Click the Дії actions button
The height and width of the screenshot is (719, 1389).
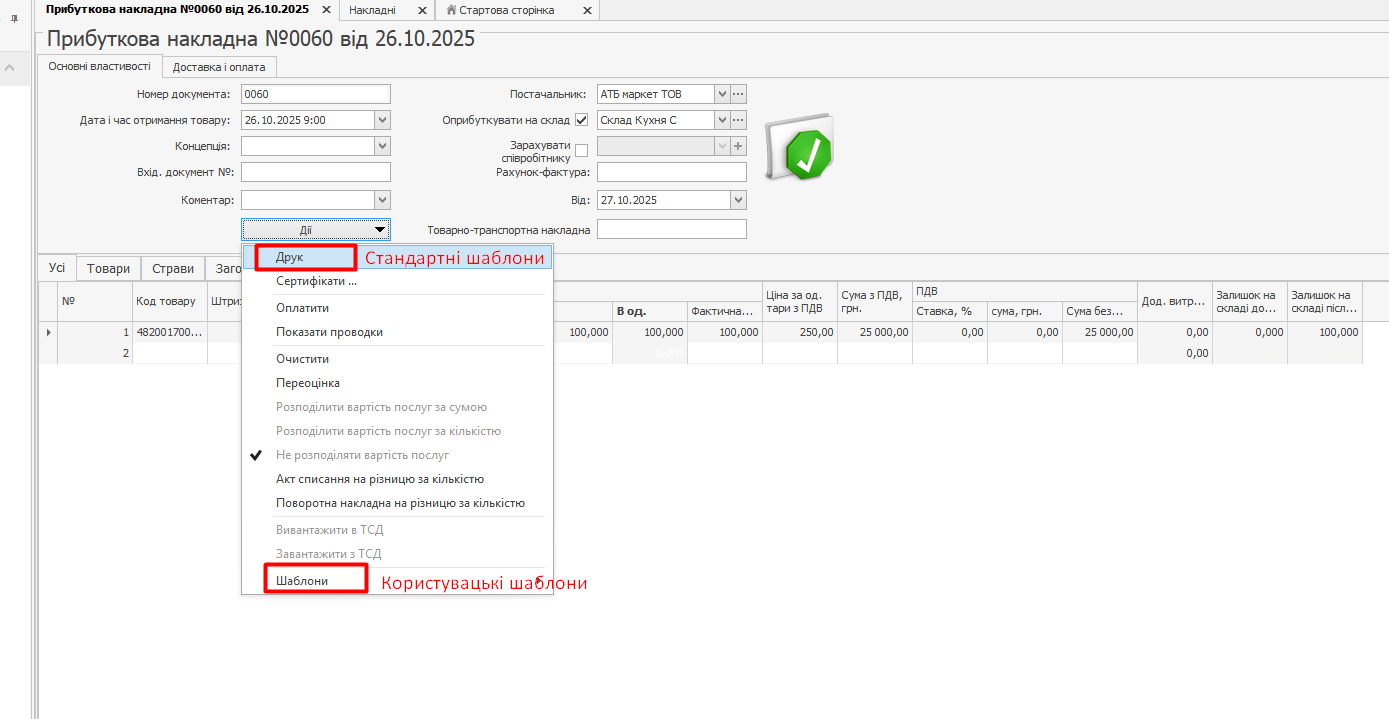(x=315, y=230)
